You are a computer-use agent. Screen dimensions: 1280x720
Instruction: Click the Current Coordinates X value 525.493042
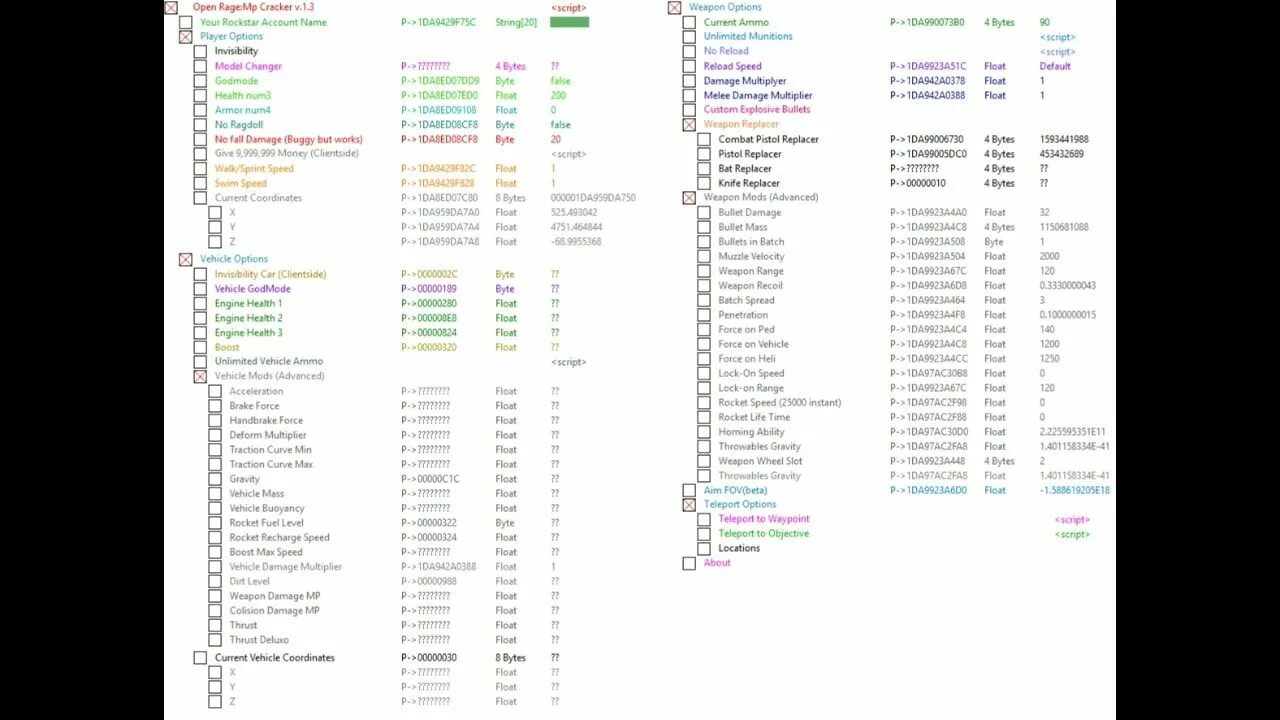[x=574, y=212]
